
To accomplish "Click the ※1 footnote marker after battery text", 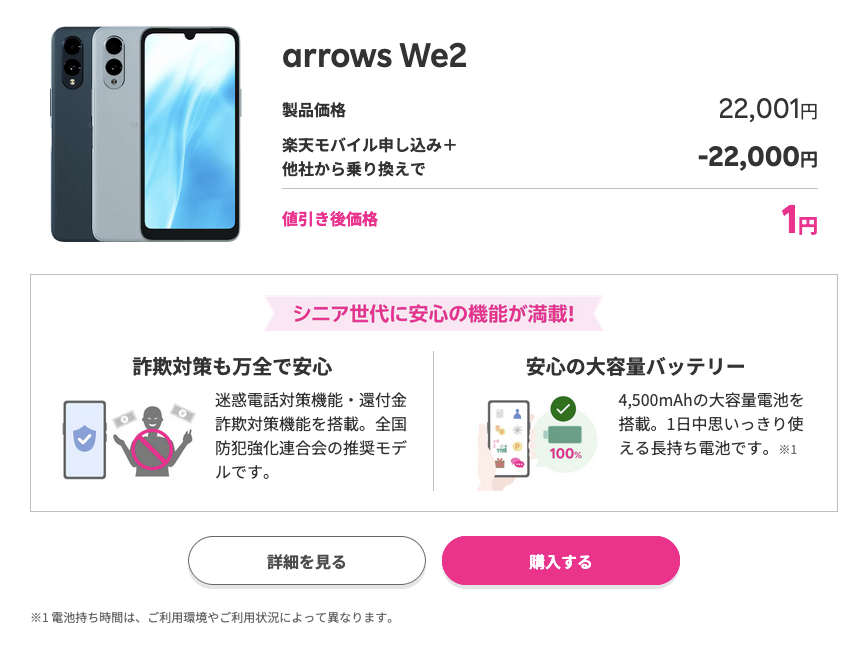I will (x=788, y=450).
